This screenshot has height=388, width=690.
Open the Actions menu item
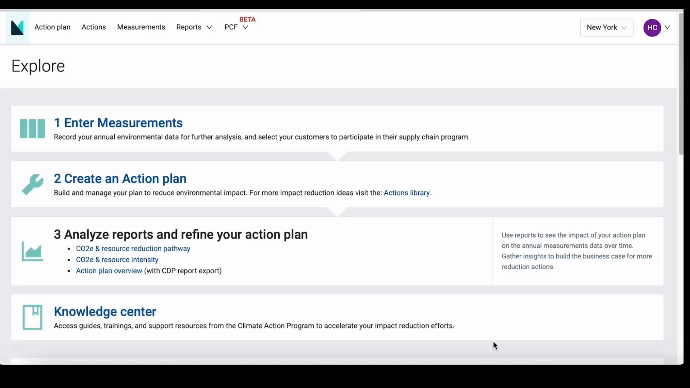point(94,27)
